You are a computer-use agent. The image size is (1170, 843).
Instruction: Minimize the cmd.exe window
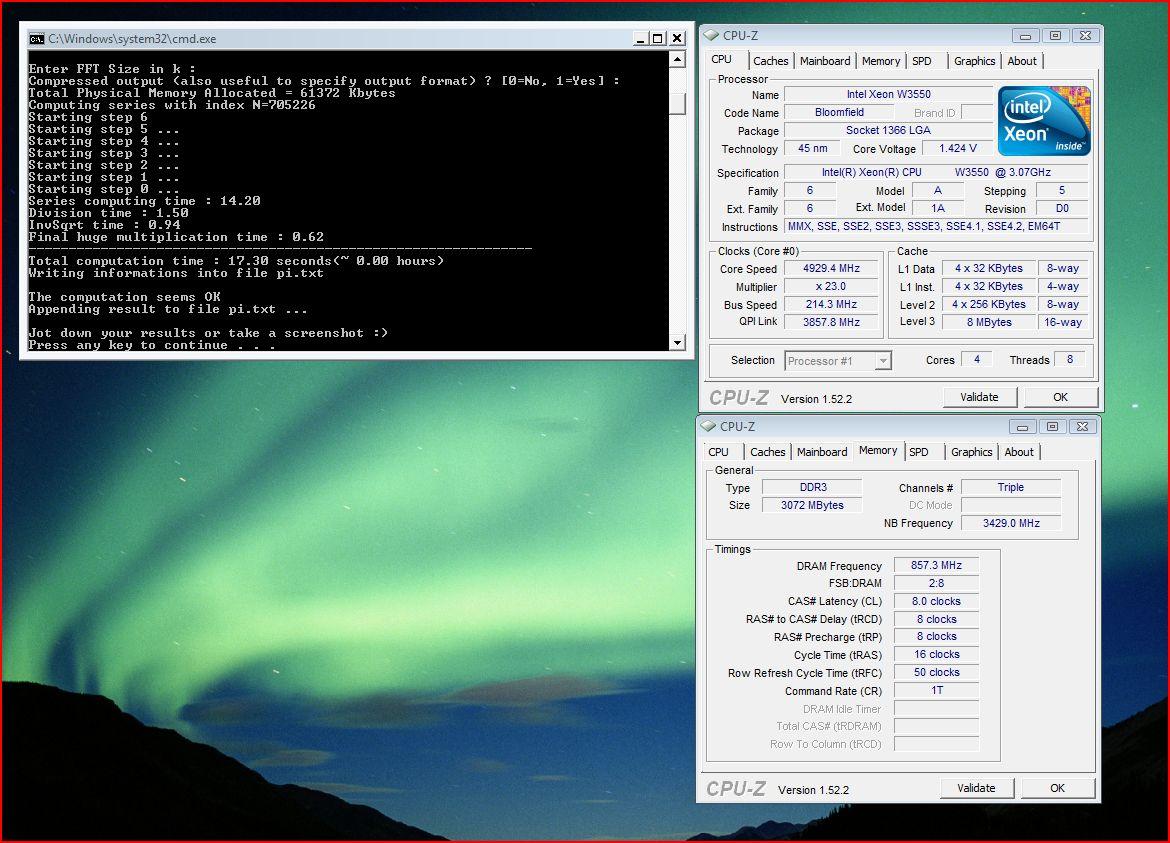639,39
